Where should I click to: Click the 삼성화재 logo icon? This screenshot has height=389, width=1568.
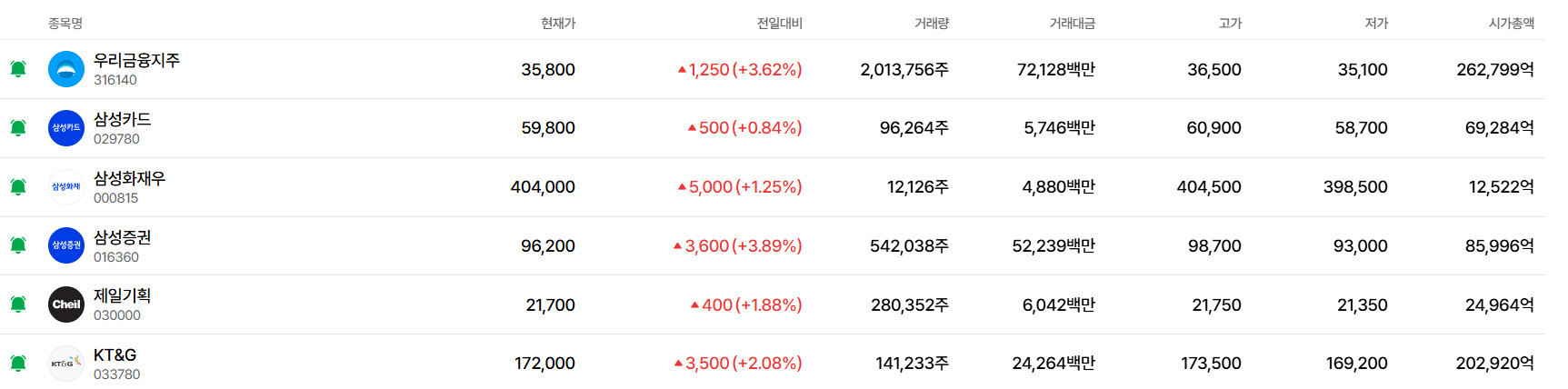tap(66, 187)
